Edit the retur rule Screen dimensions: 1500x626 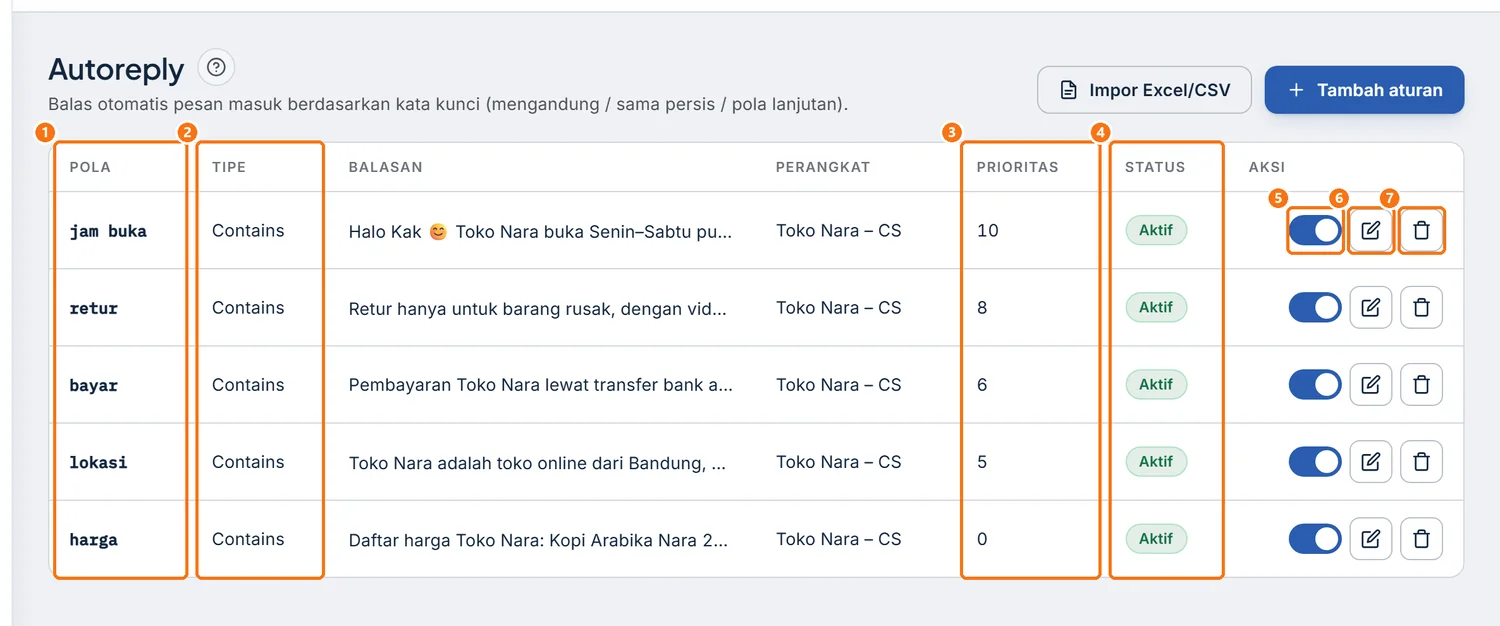coord(1371,308)
